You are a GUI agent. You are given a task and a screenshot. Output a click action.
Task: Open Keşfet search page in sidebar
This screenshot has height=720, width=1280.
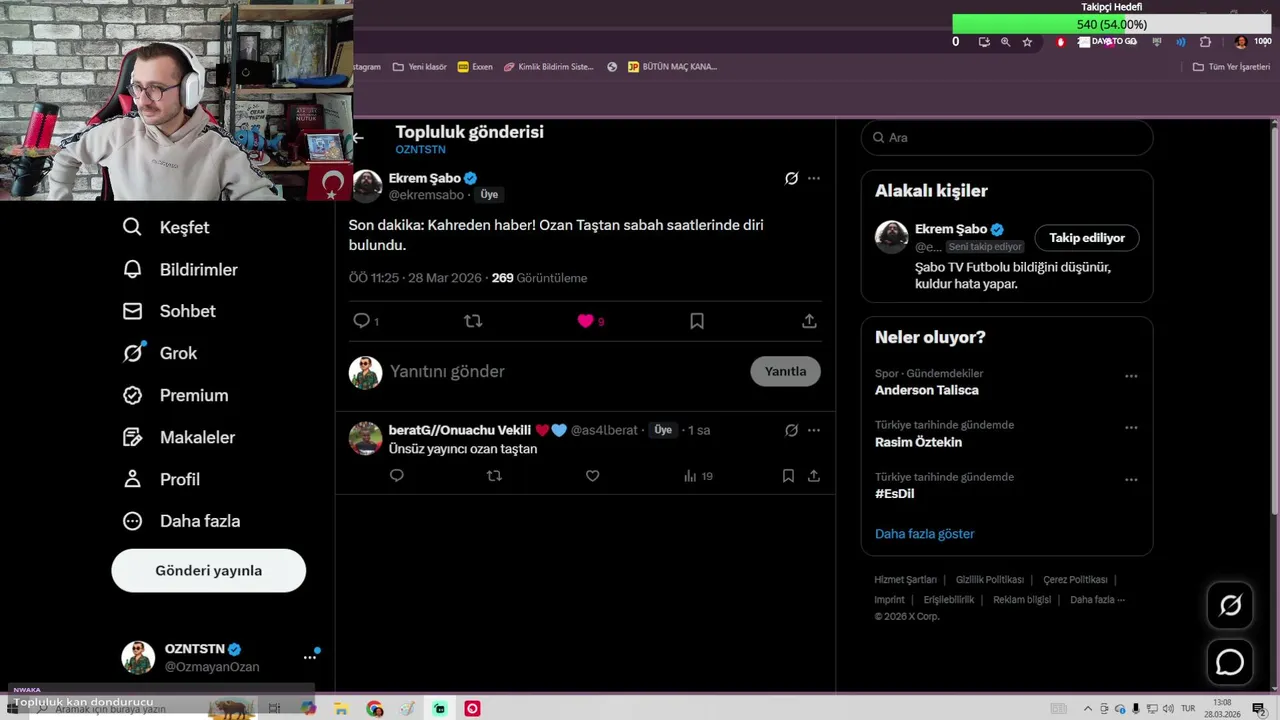click(166, 227)
